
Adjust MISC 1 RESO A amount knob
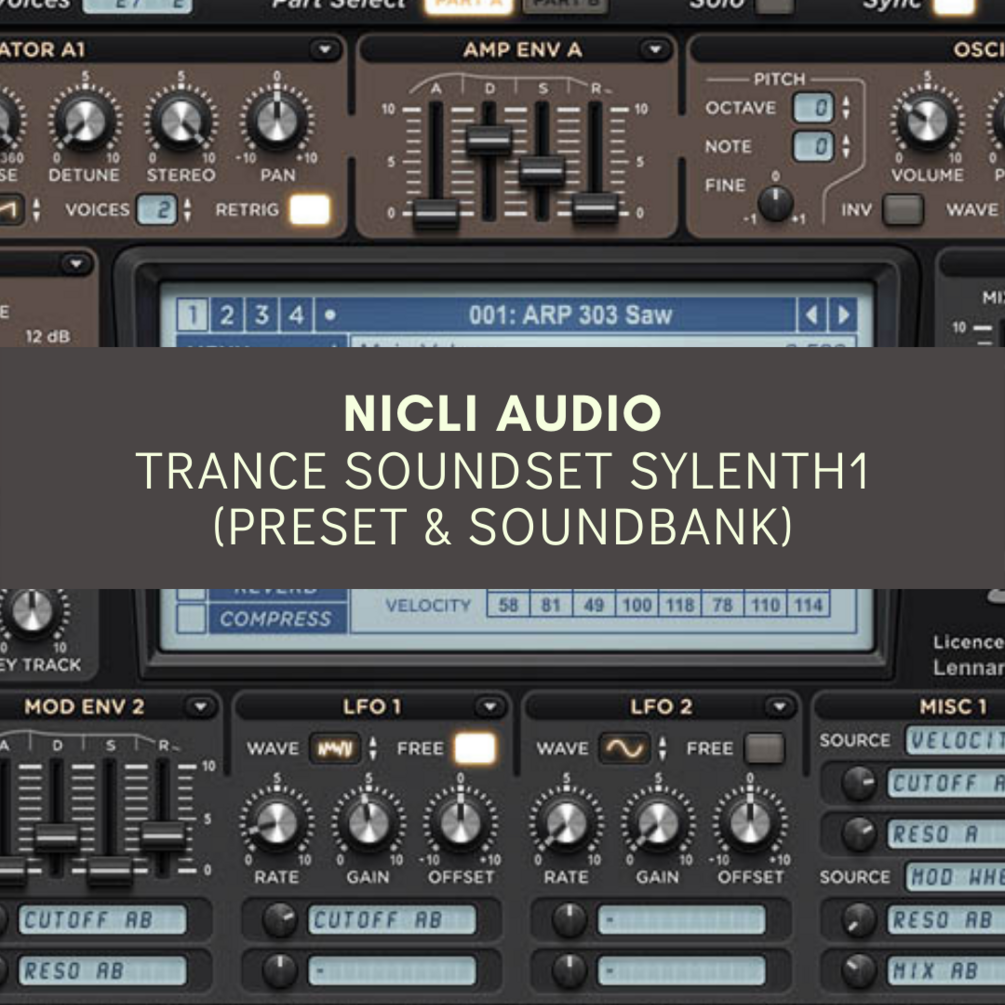pos(859,834)
